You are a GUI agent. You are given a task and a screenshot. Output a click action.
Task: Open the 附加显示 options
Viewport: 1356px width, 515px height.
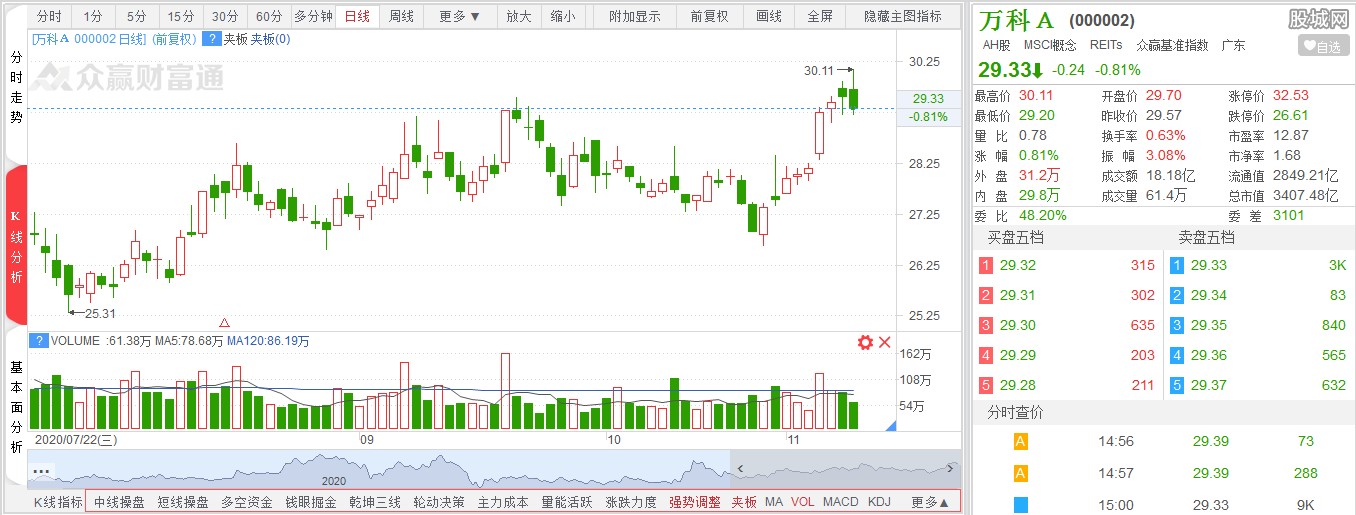click(x=635, y=16)
